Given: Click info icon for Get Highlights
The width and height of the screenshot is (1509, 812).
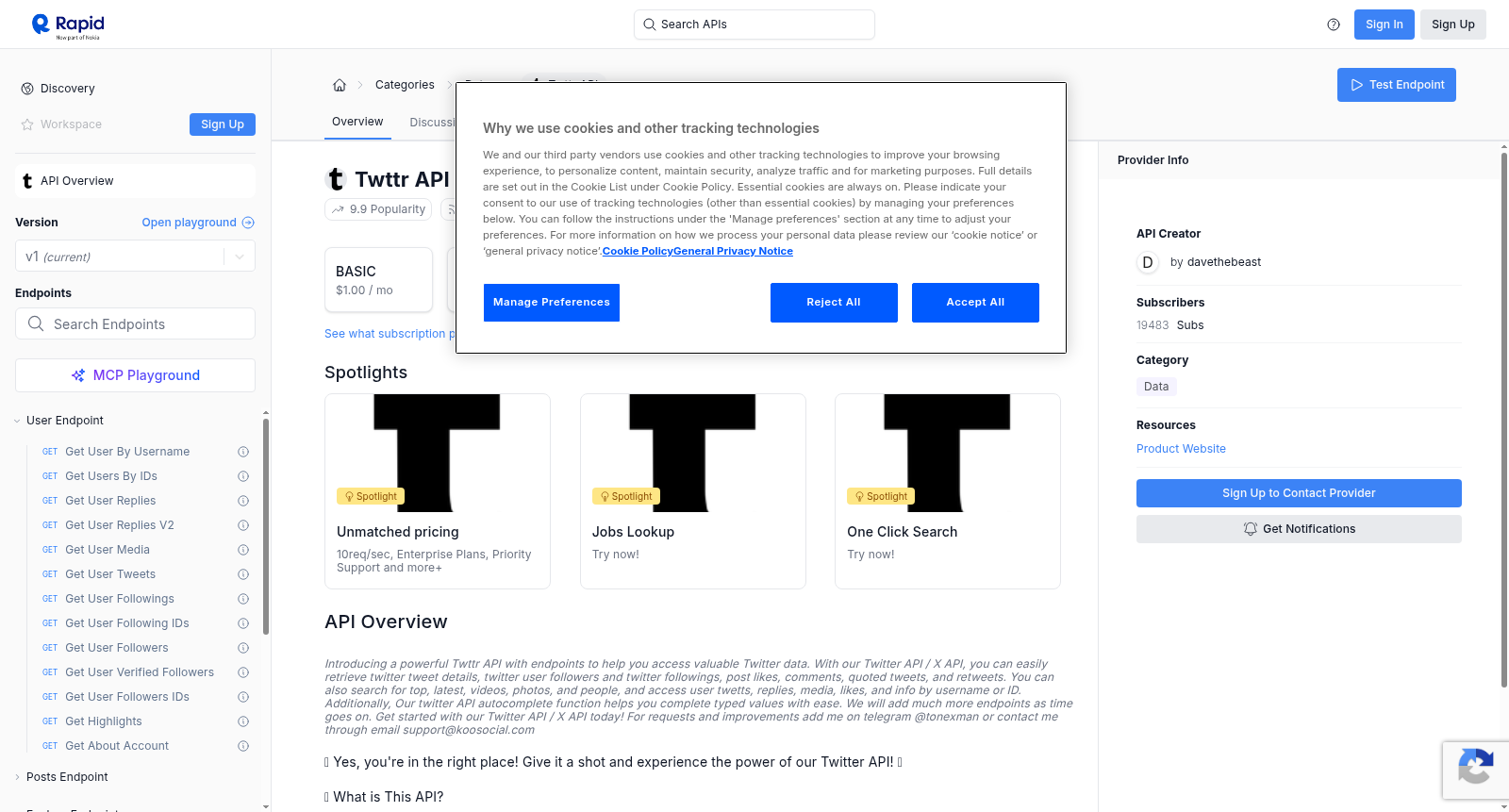Looking at the screenshot, I should (x=243, y=721).
